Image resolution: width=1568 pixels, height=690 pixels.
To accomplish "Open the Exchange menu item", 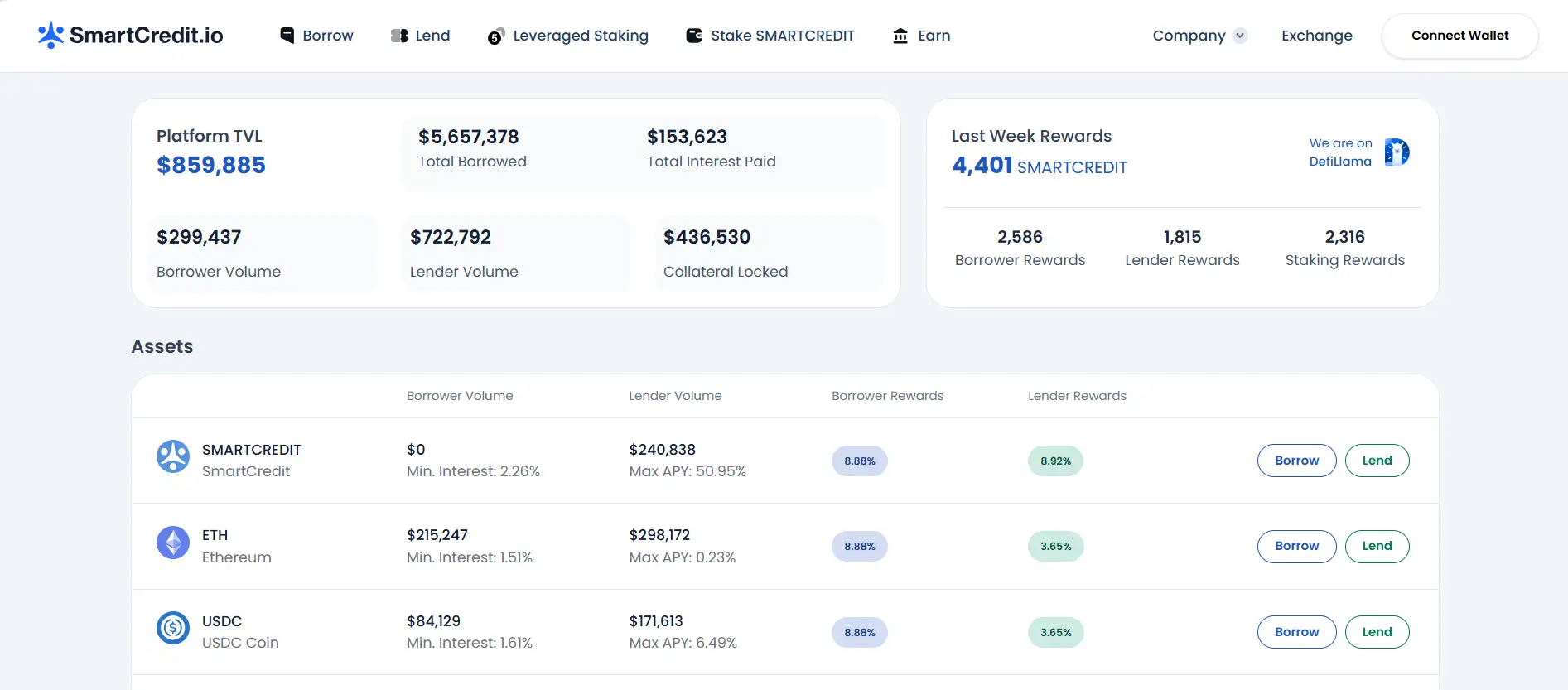I will pyautogui.click(x=1316, y=36).
